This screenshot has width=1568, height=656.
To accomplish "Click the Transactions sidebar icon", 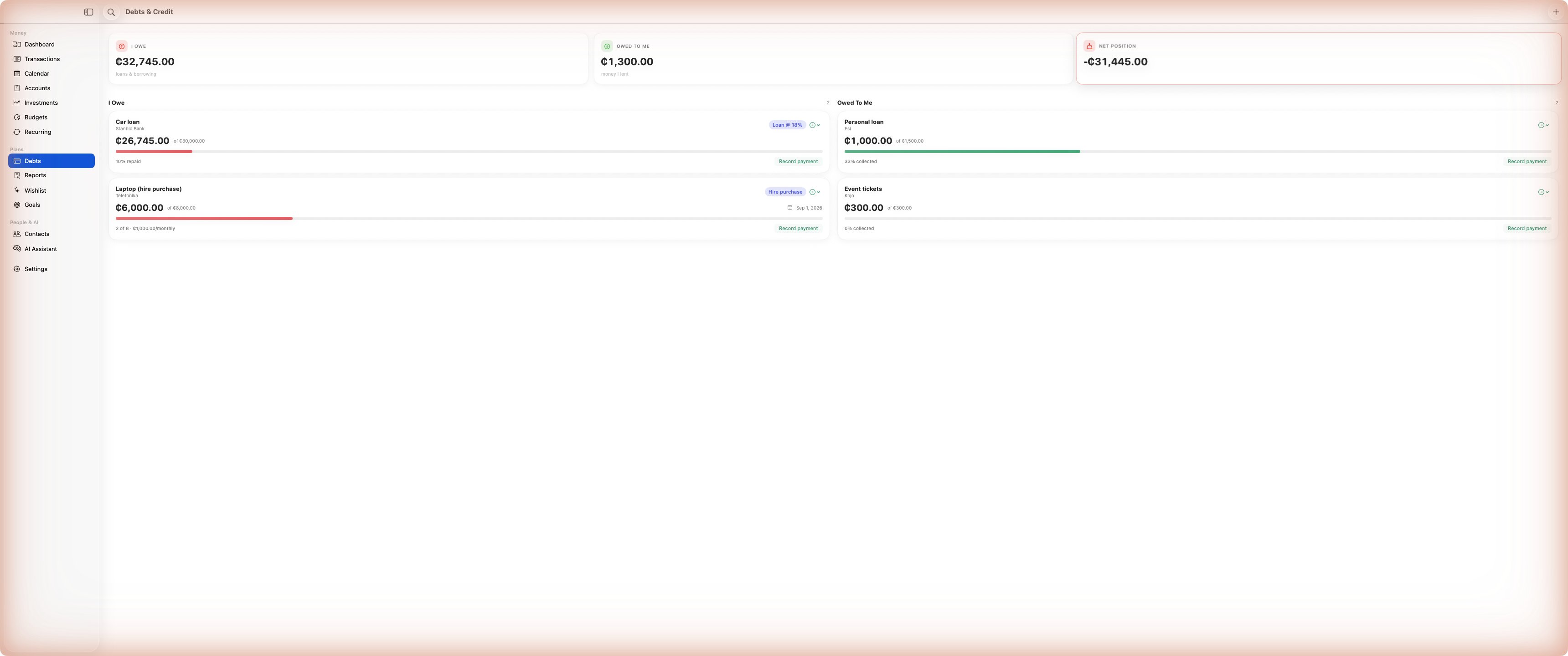I will [x=17, y=59].
